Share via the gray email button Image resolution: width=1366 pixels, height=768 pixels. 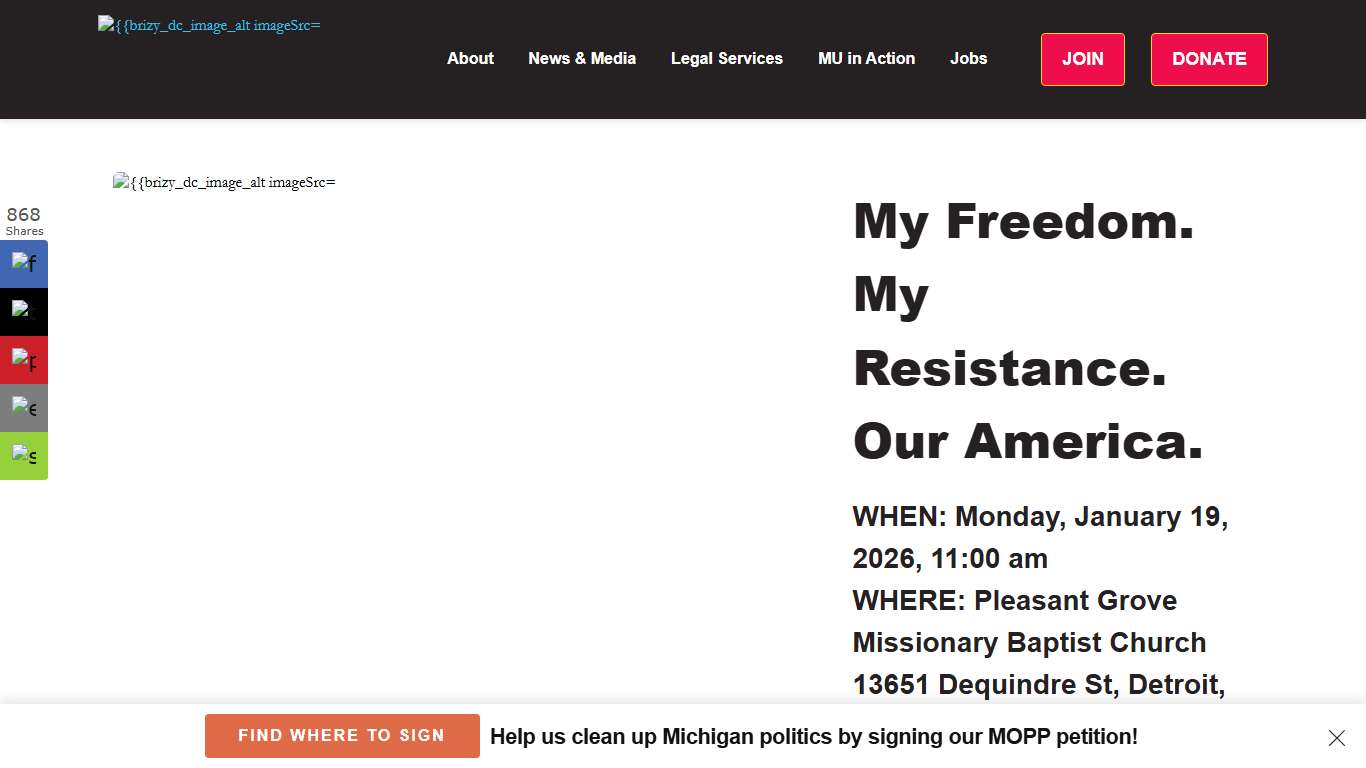pyautogui.click(x=24, y=408)
